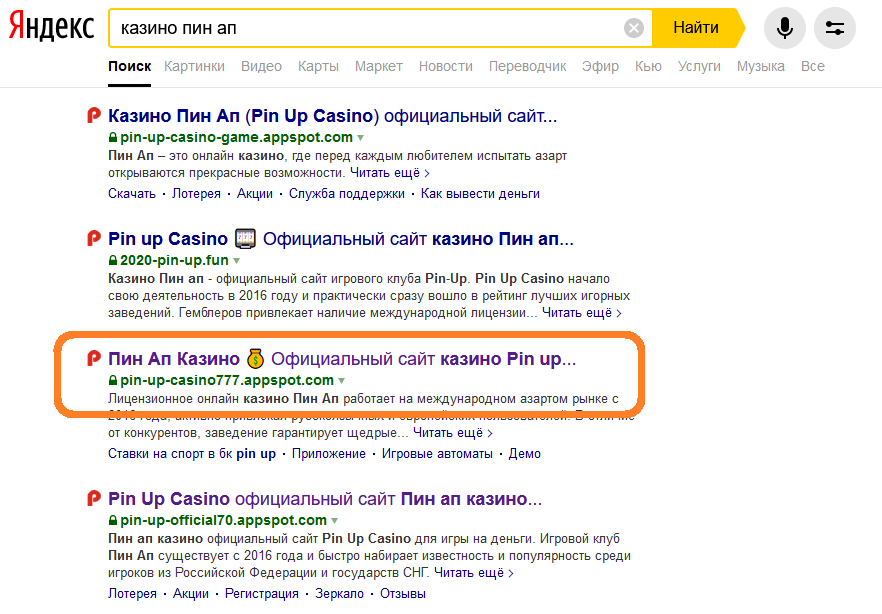Open Акции sitelink under official70 result
882x614 pixels.
pyautogui.click(x=191, y=594)
